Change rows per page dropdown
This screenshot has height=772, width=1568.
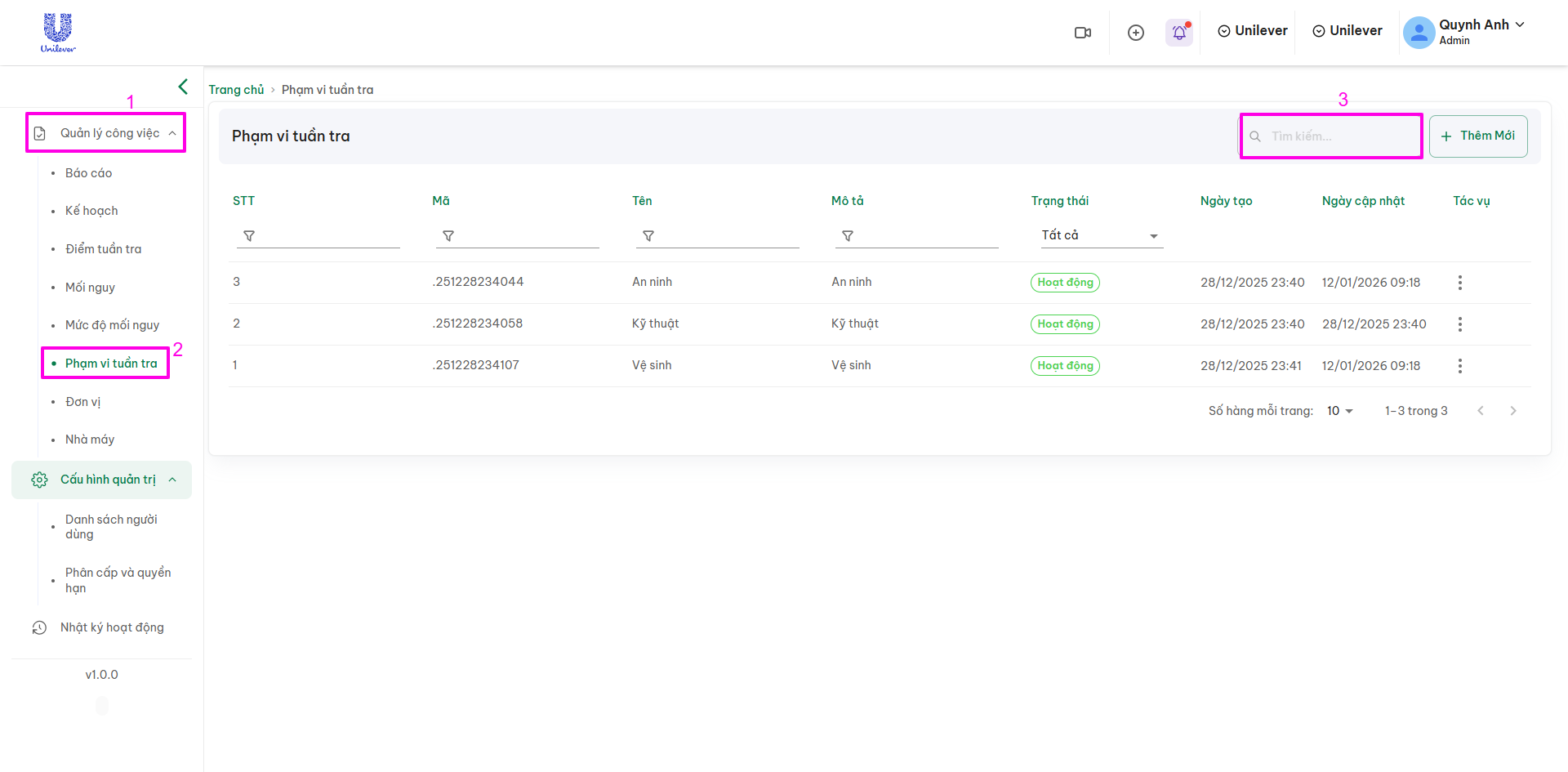(x=1339, y=411)
